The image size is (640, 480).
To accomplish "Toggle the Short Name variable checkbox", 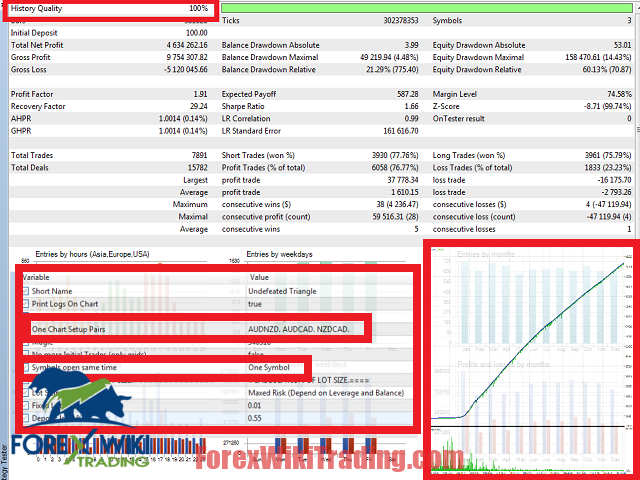I will (26, 291).
